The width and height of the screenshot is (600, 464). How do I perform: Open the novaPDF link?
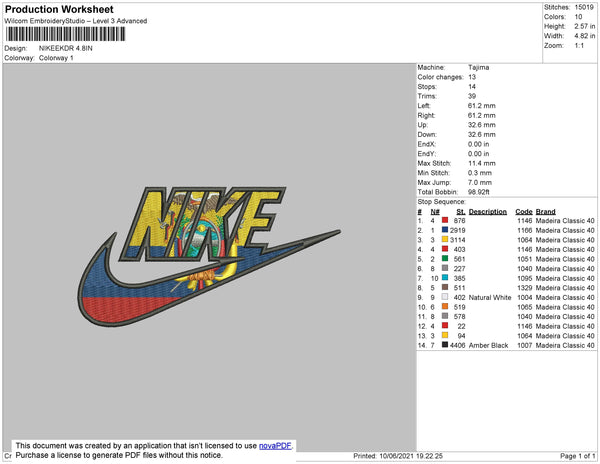pyautogui.click(x=275, y=446)
